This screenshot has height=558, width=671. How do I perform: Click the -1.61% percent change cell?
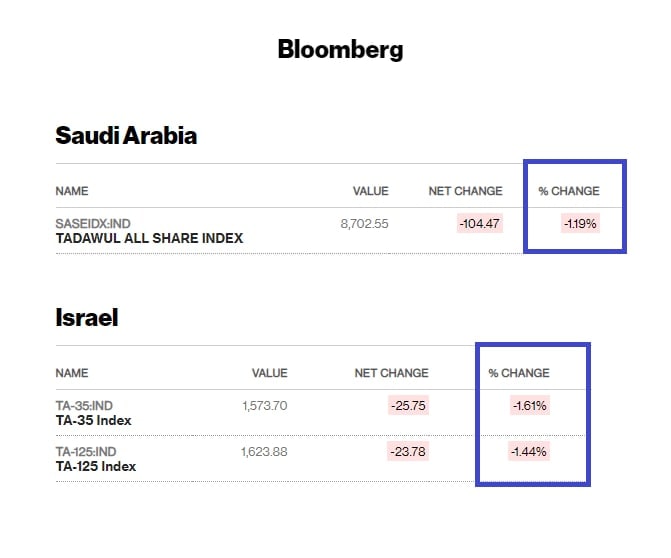[x=530, y=406]
